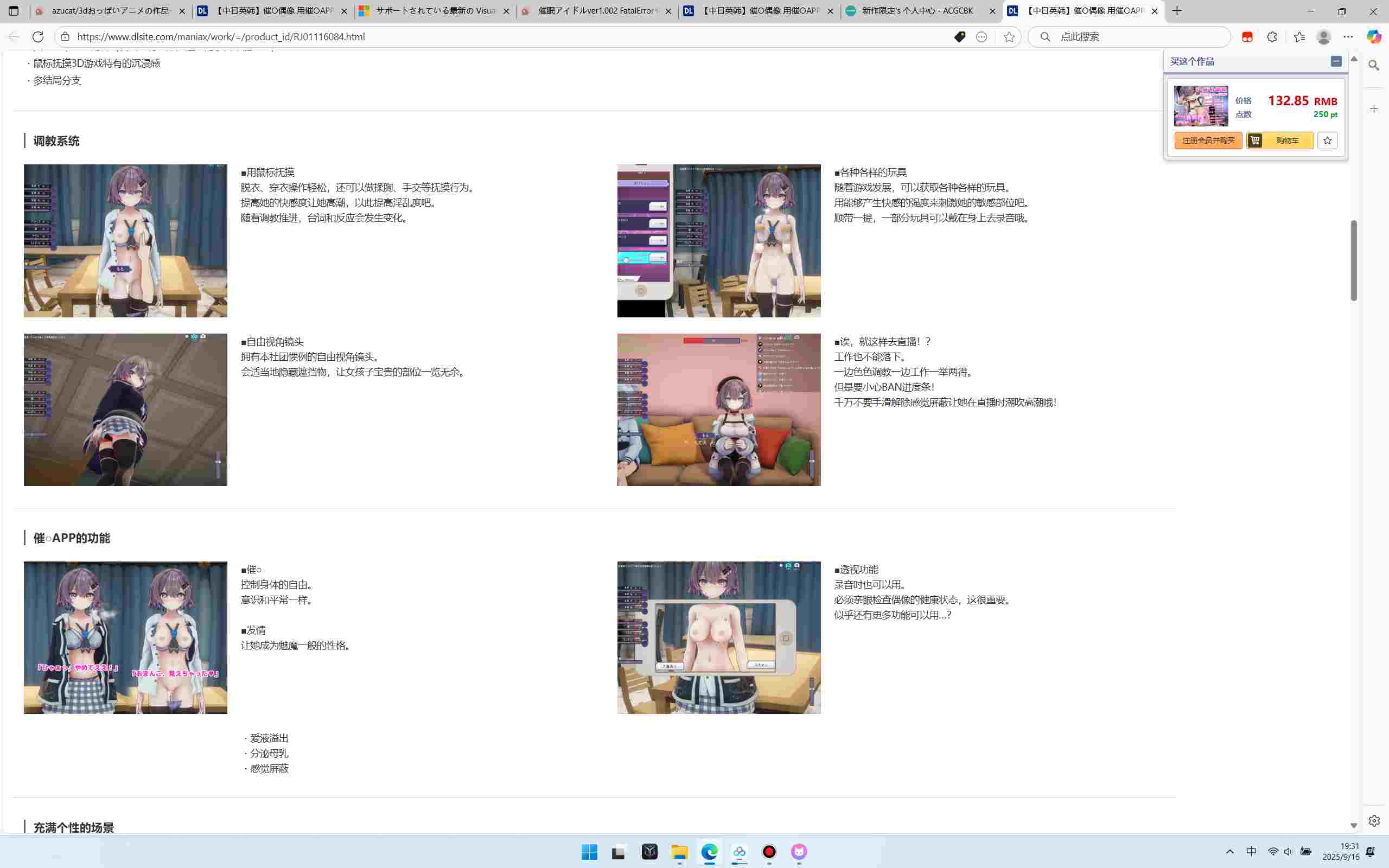This screenshot has height=868, width=1389.
Task: Open the Windows Start menu
Action: [x=589, y=852]
